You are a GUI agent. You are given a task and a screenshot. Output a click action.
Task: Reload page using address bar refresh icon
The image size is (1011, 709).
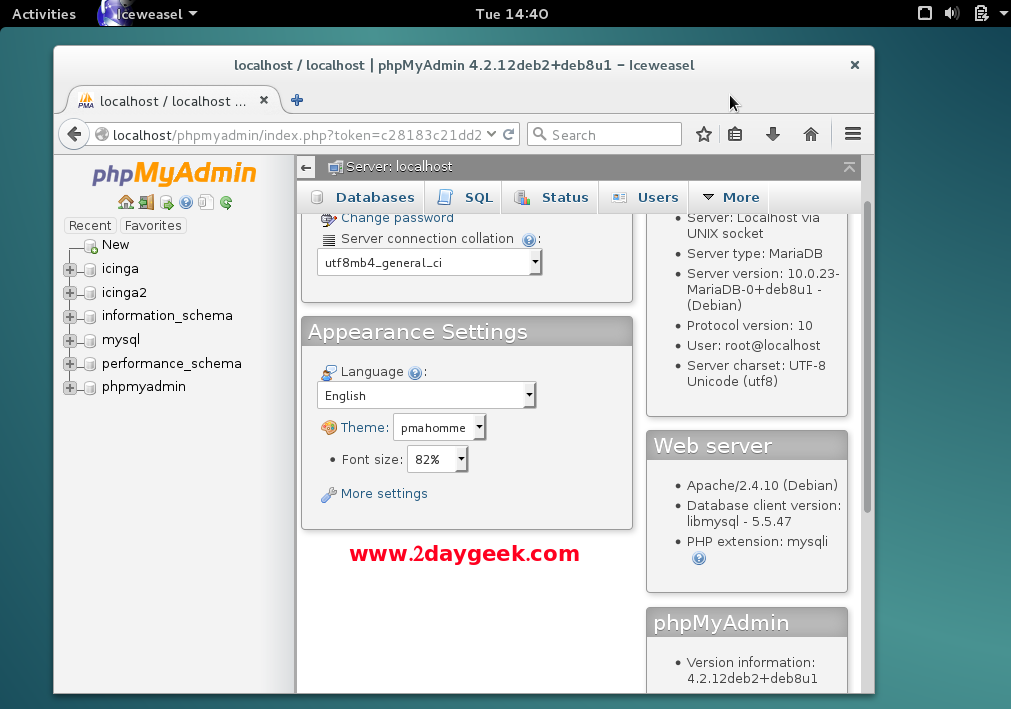509,134
